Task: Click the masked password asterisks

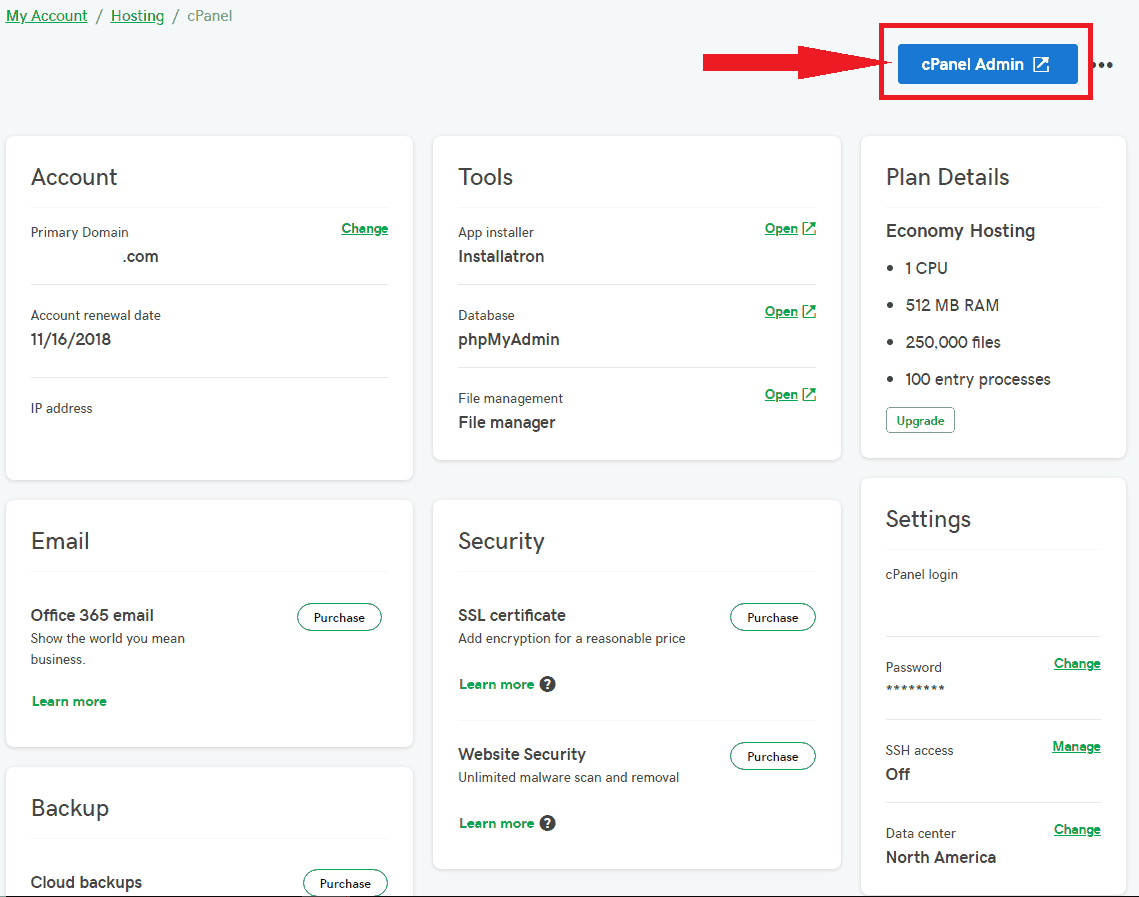Action: [915, 688]
